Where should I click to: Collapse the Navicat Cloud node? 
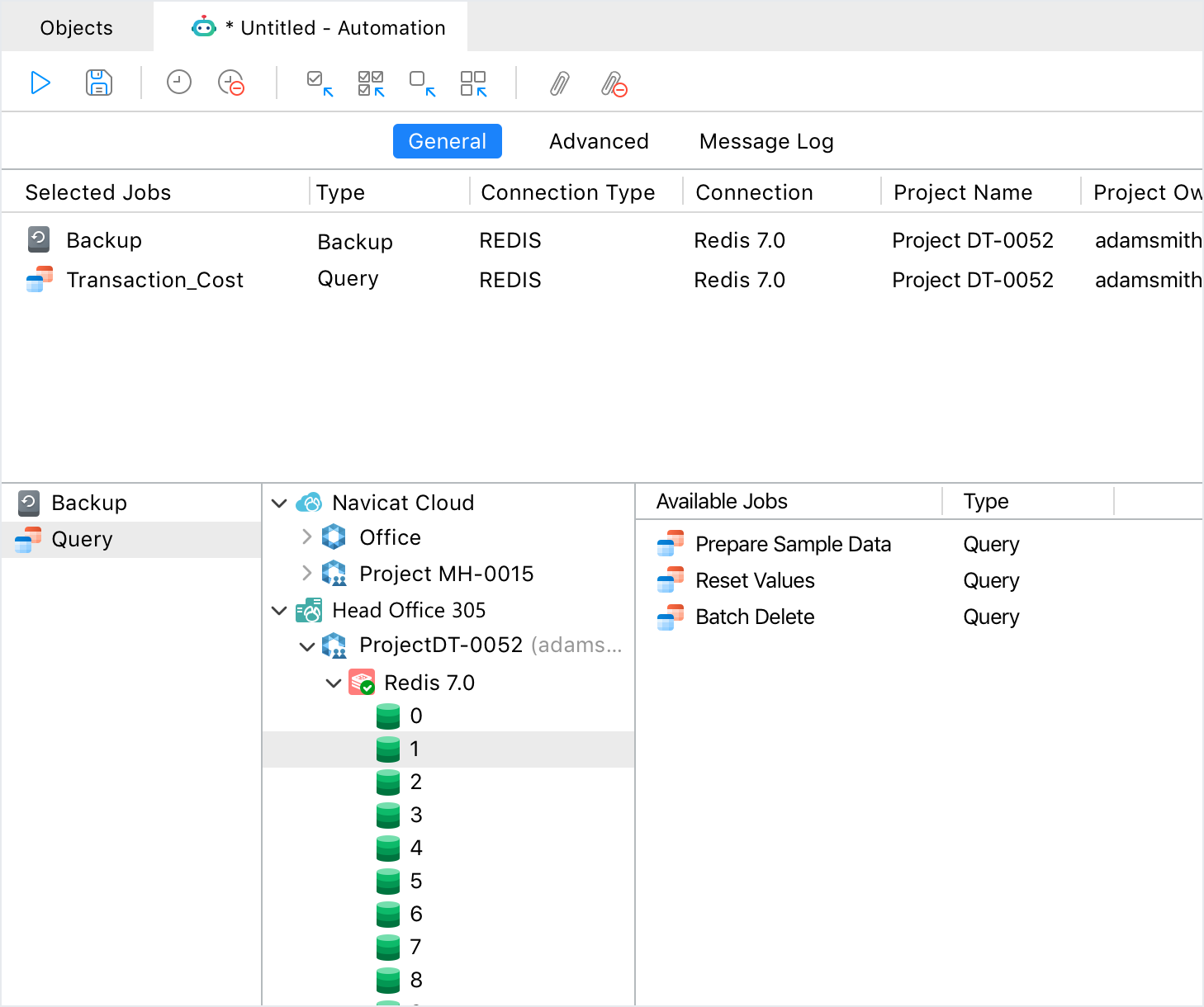[x=279, y=503]
